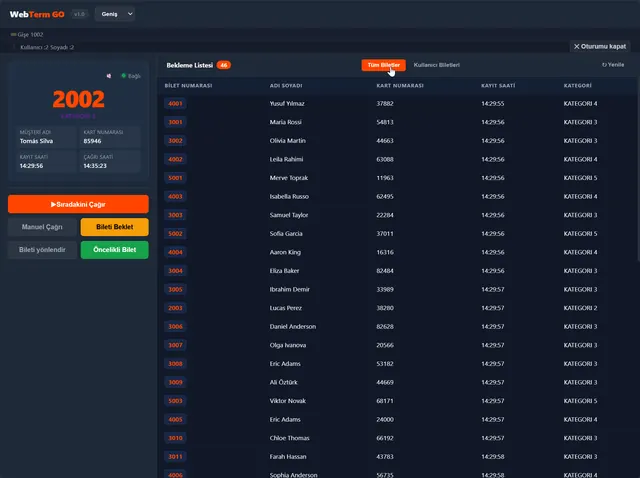
Task: Click card number 82484
Action: click(x=385, y=271)
